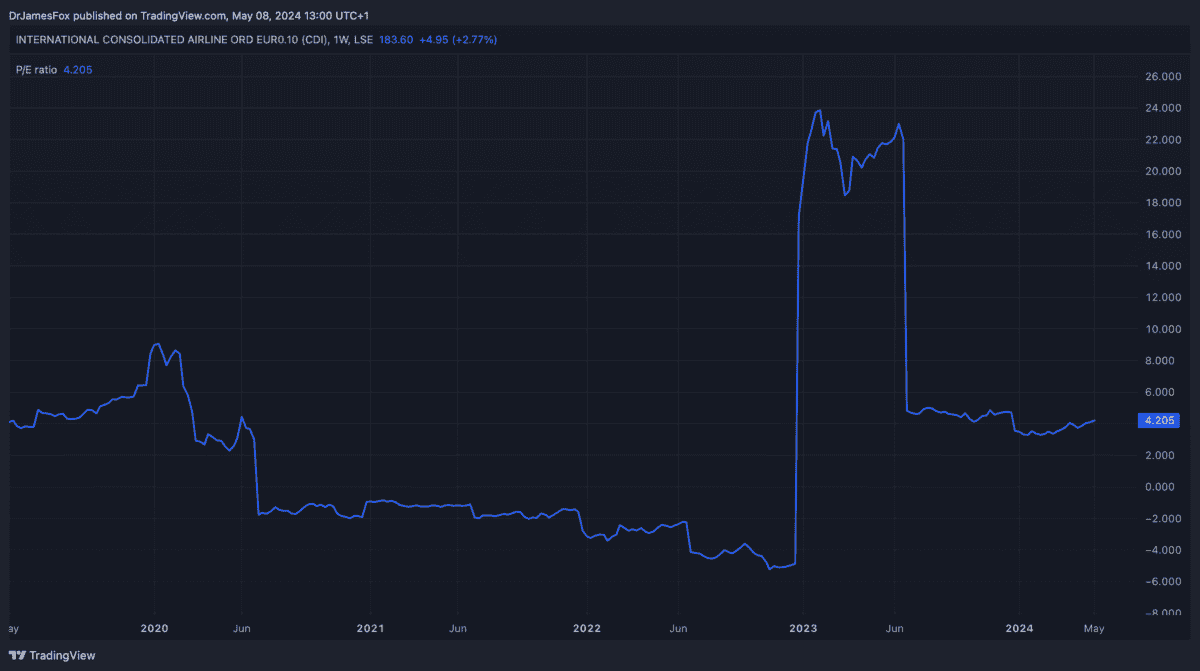Image resolution: width=1200 pixels, height=671 pixels.
Task: Click the 2024 label on time axis
Action: coord(1019,629)
